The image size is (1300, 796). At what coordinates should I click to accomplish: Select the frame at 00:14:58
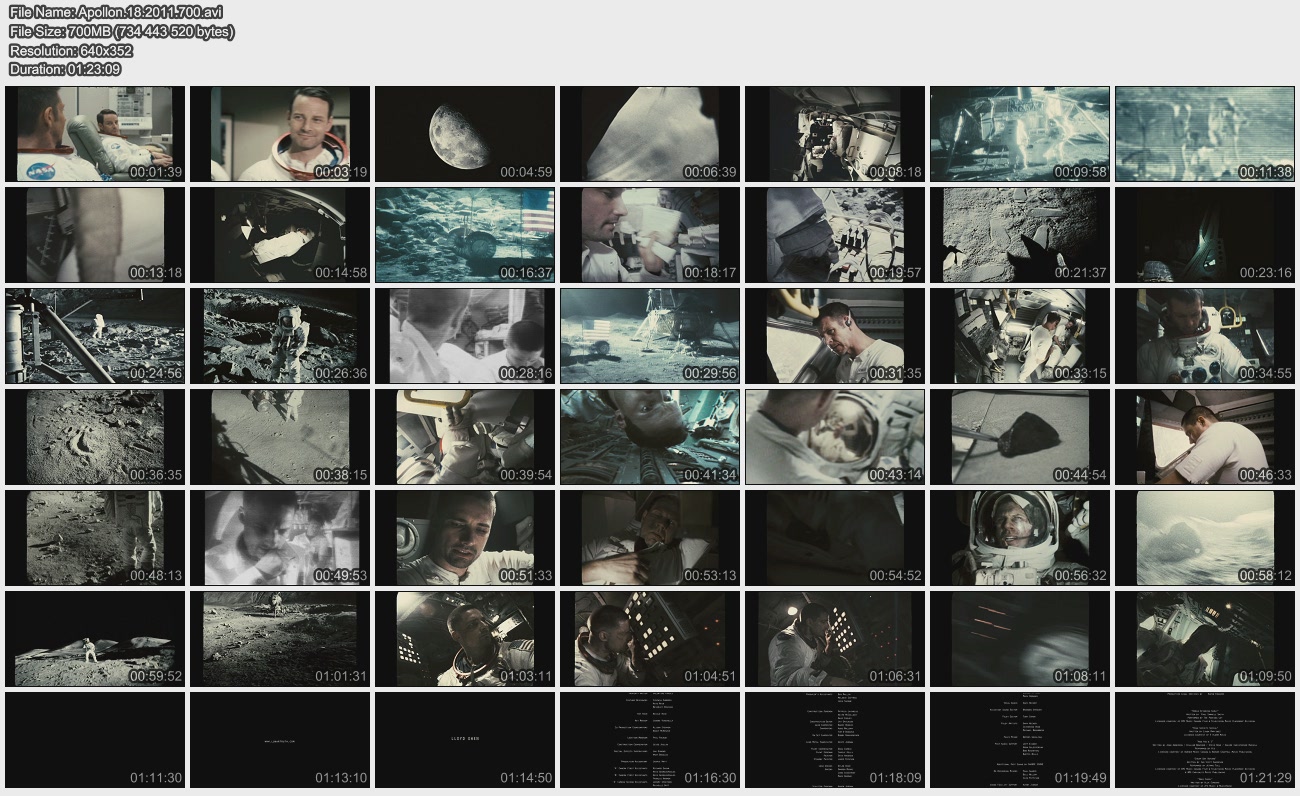[280, 235]
